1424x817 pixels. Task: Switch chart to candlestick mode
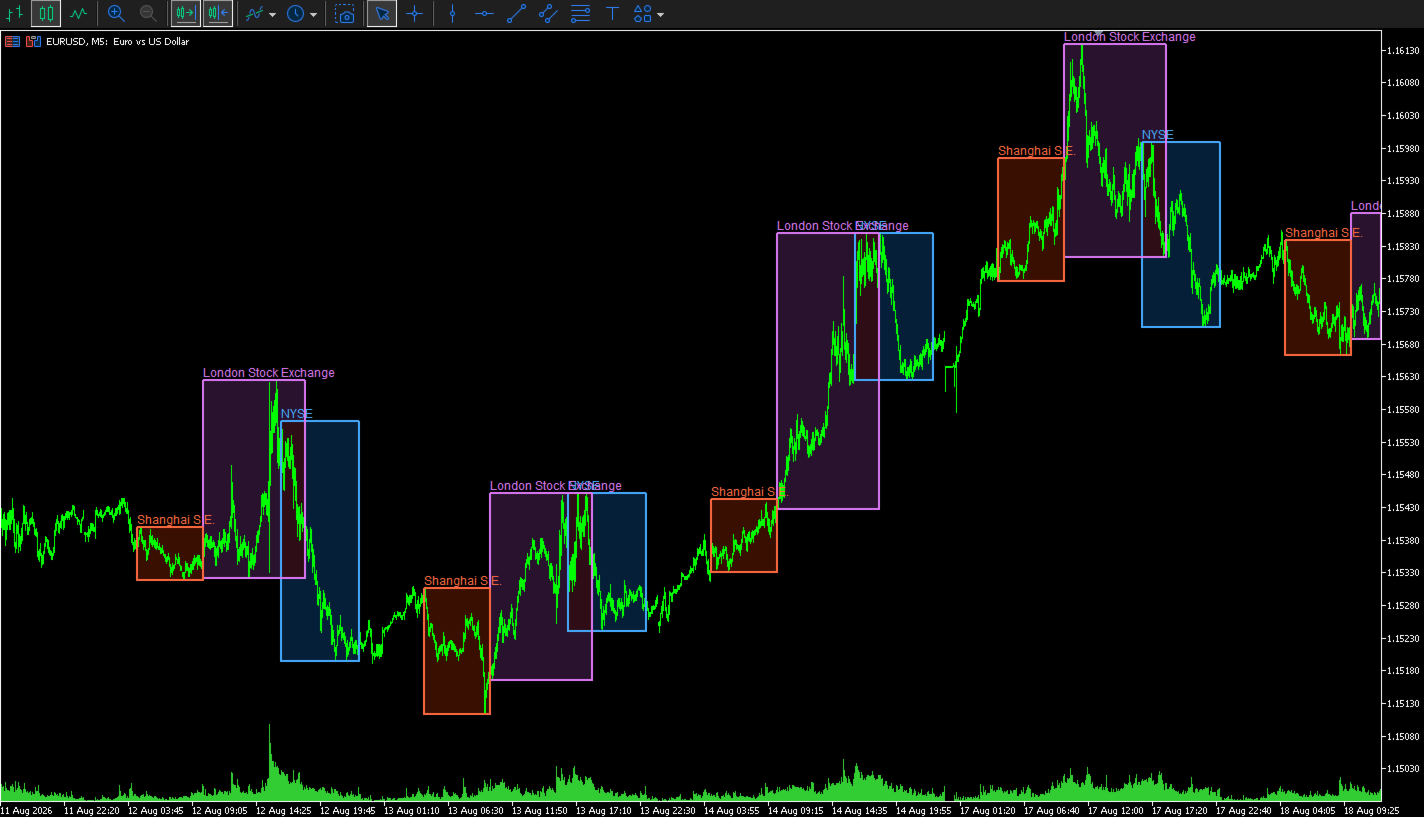[x=46, y=14]
